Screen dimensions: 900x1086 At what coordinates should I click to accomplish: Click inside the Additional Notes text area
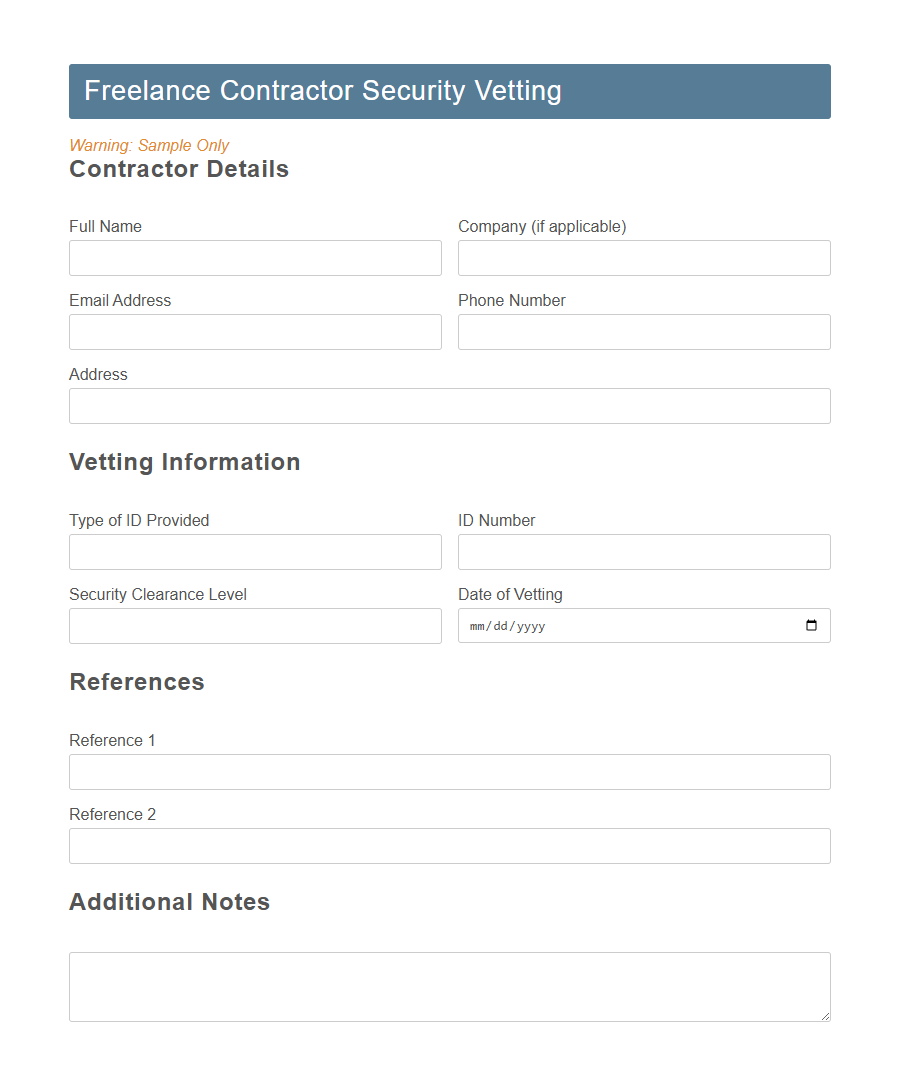click(x=449, y=985)
